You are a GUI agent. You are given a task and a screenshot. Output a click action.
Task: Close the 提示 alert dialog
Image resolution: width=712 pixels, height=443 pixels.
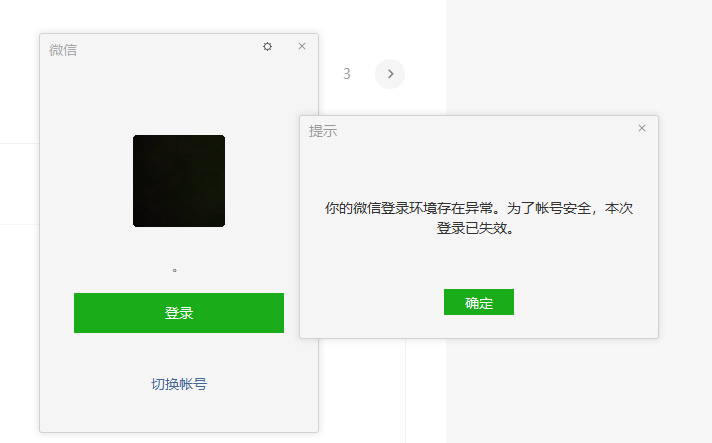click(x=642, y=128)
